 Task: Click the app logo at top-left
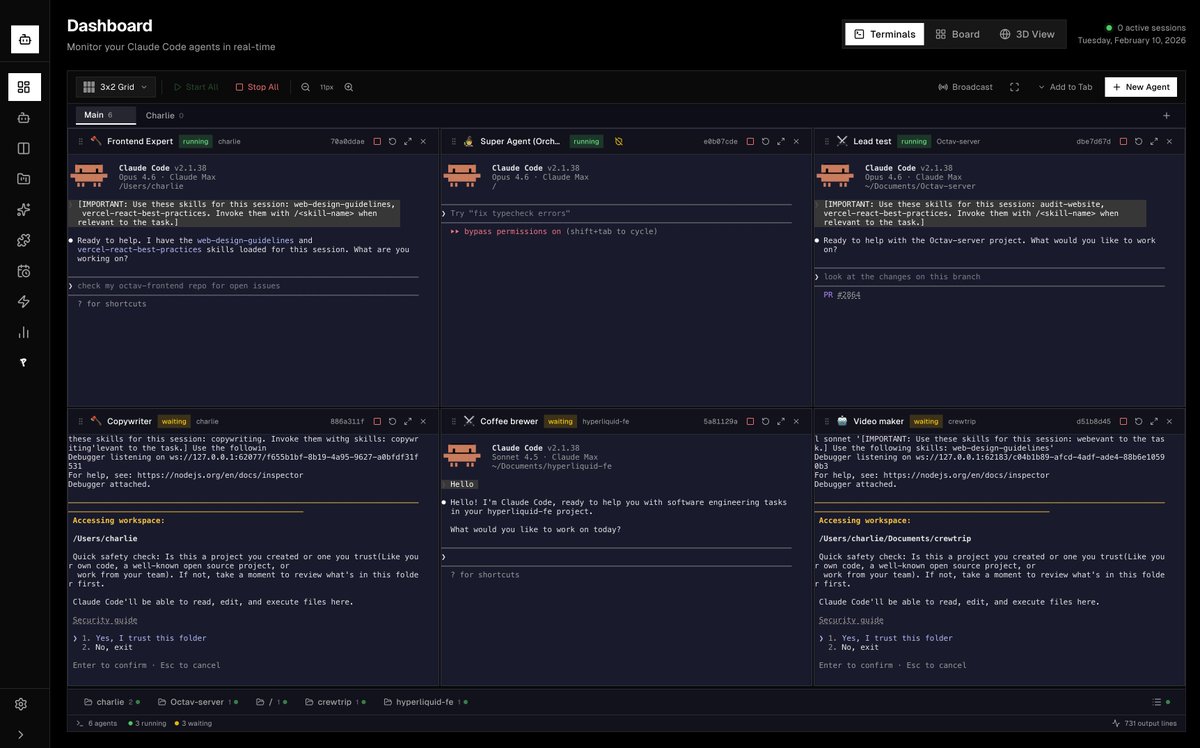25,39
